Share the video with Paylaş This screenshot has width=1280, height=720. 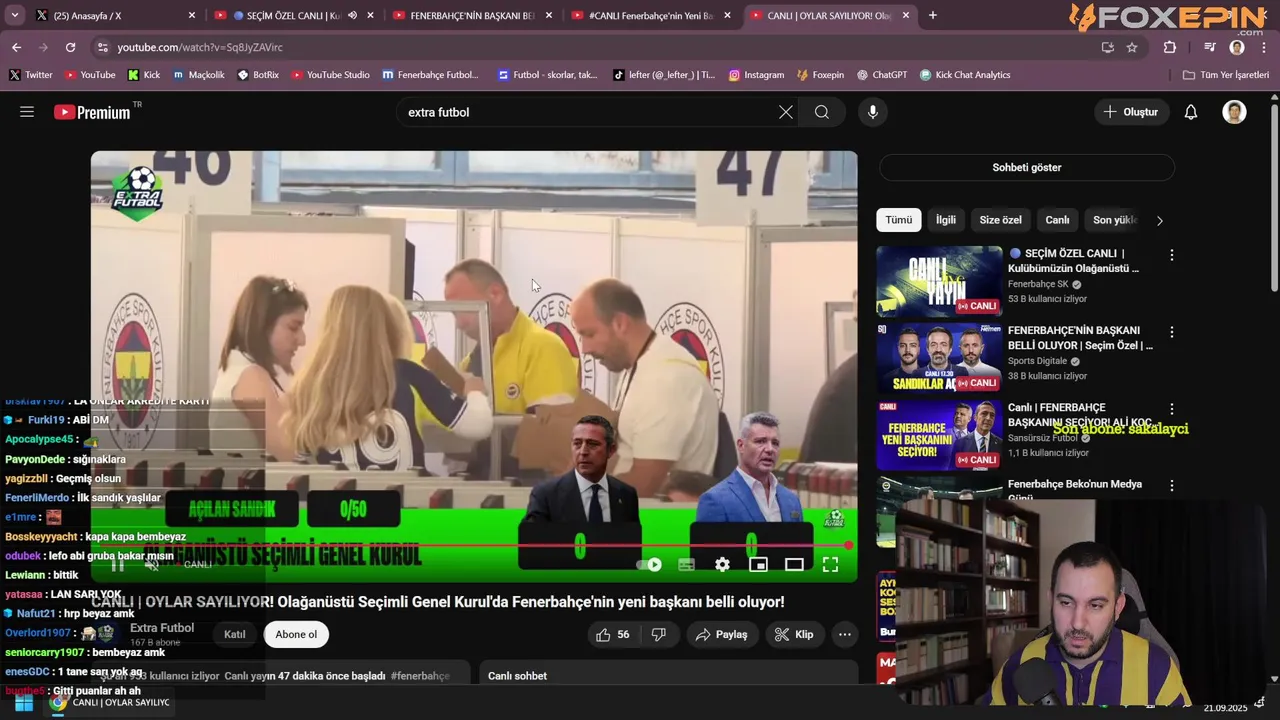point(722,634)
